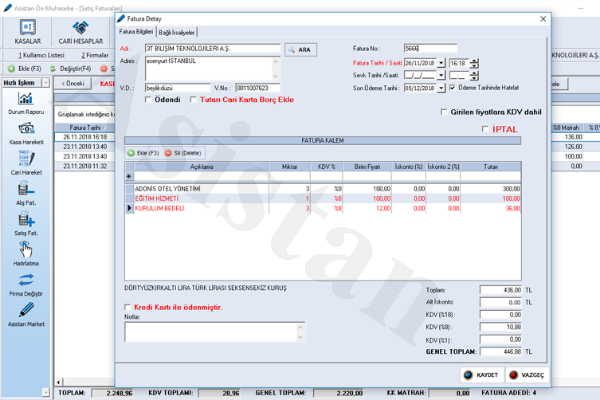600x400 pixels.
Task: Delete invoice item with Sil (Delete)
Action: (x=183, y=153)
